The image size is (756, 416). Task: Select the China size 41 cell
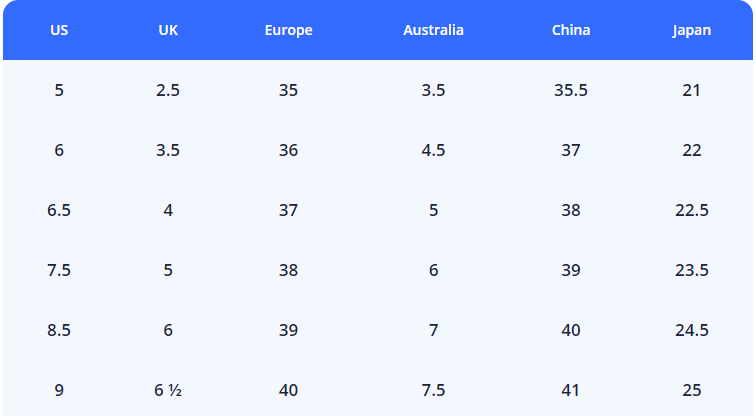(571, 390)
